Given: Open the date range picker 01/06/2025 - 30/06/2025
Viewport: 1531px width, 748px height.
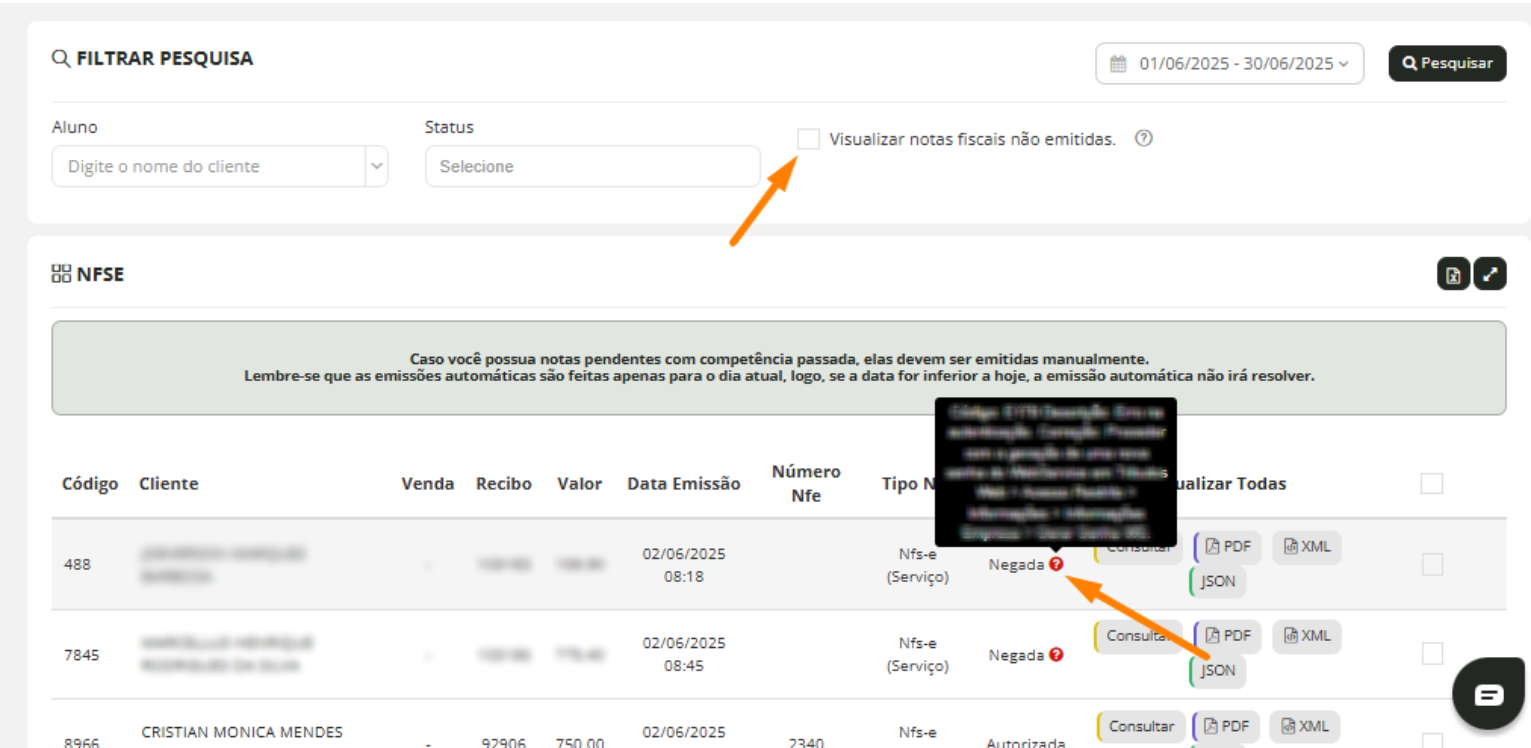Looking at the screenshot, I should coord(1230,63).
